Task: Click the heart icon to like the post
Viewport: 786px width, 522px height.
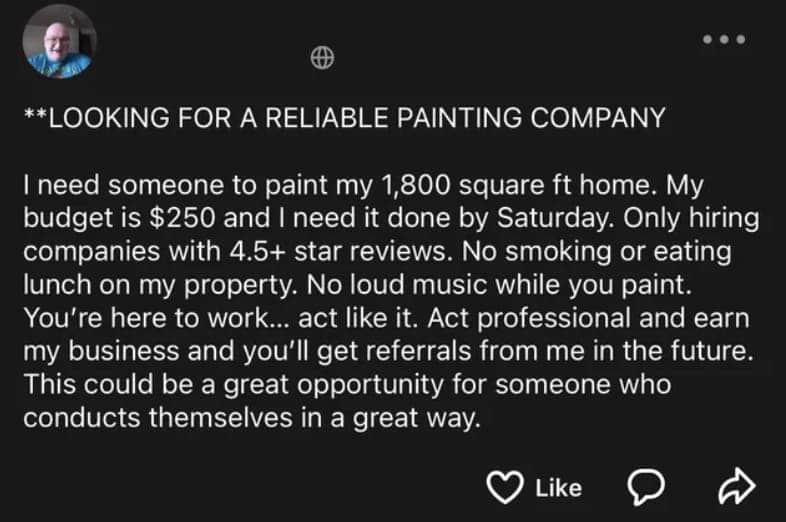Action: click(x=506, y=486)
